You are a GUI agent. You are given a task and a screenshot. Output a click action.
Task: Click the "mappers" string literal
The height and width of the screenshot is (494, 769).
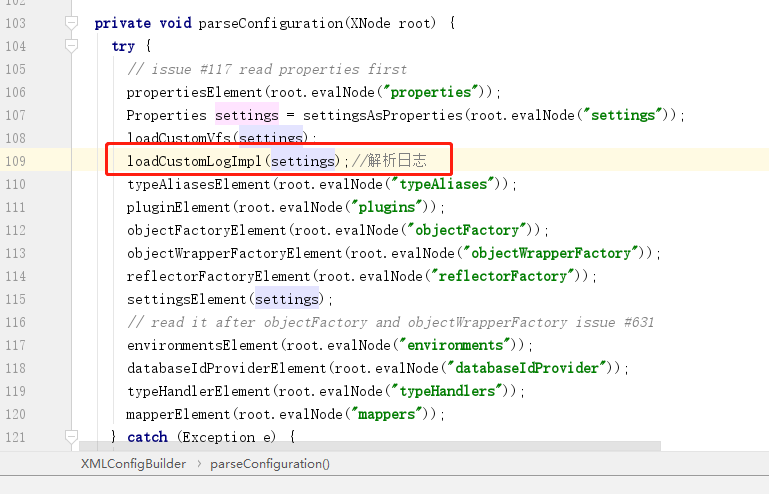pyautogui.click(x=387, y=415)
